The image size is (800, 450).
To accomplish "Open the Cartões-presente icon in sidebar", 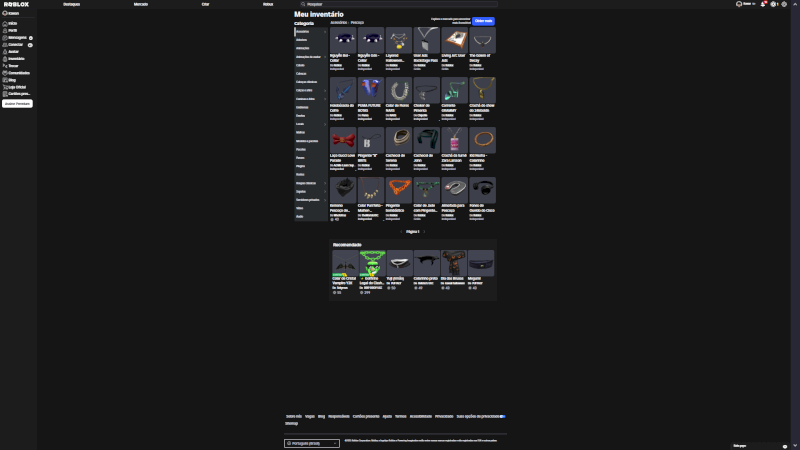I will [5, 94].
